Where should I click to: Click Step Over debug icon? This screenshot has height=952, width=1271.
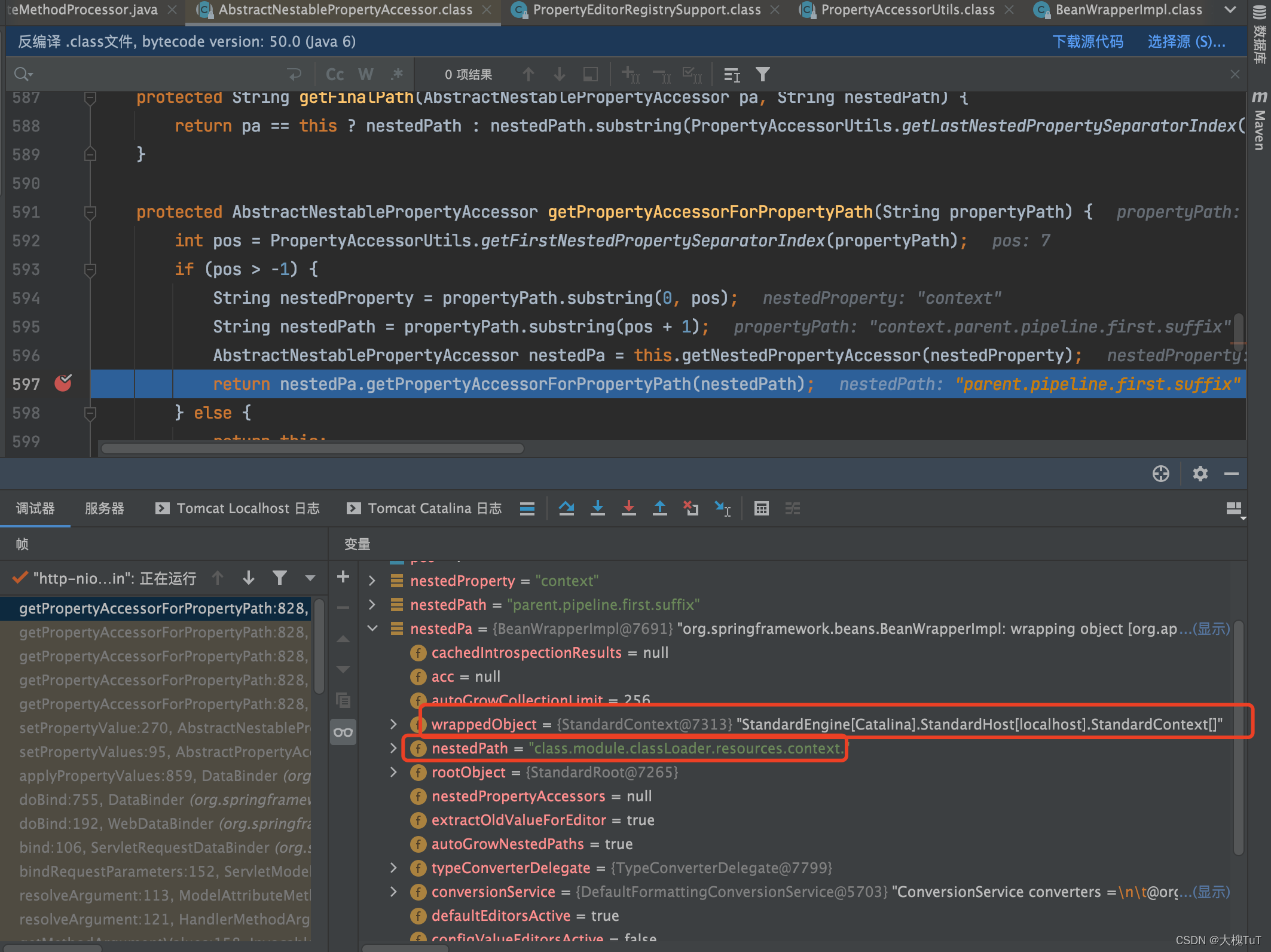tap(566, 508)
